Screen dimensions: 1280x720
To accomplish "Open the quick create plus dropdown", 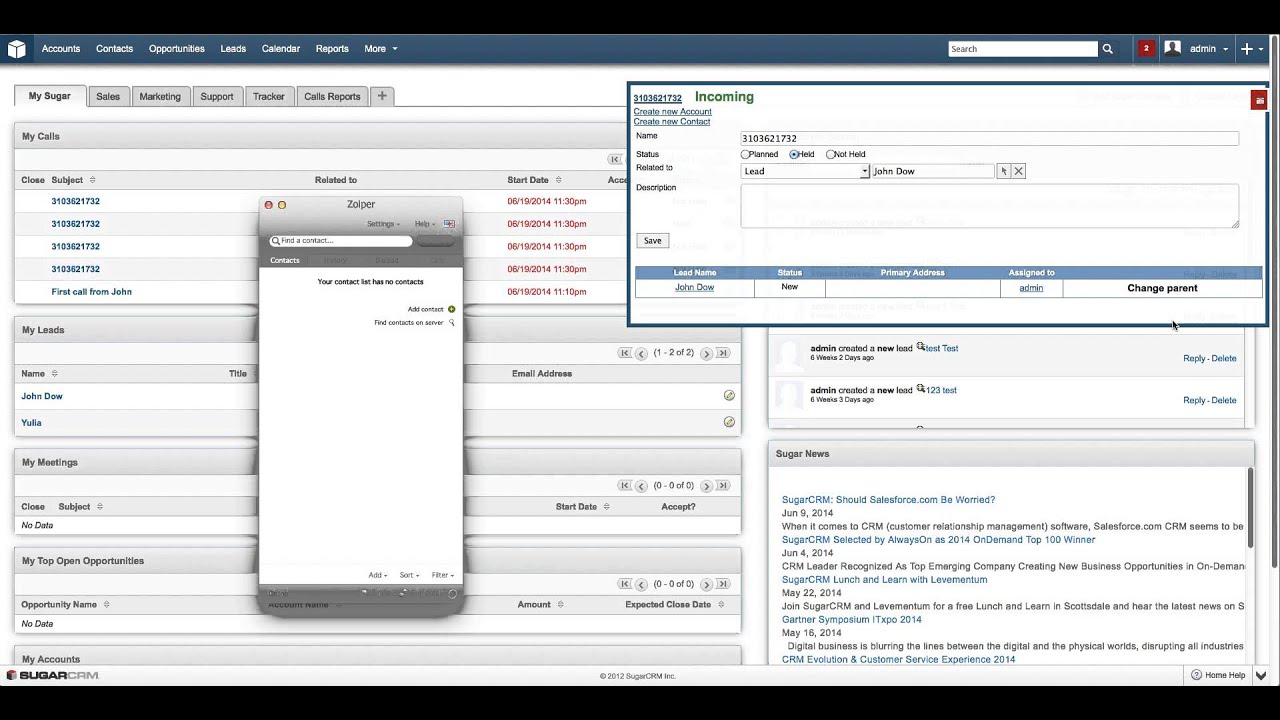I will (1252, 48).
